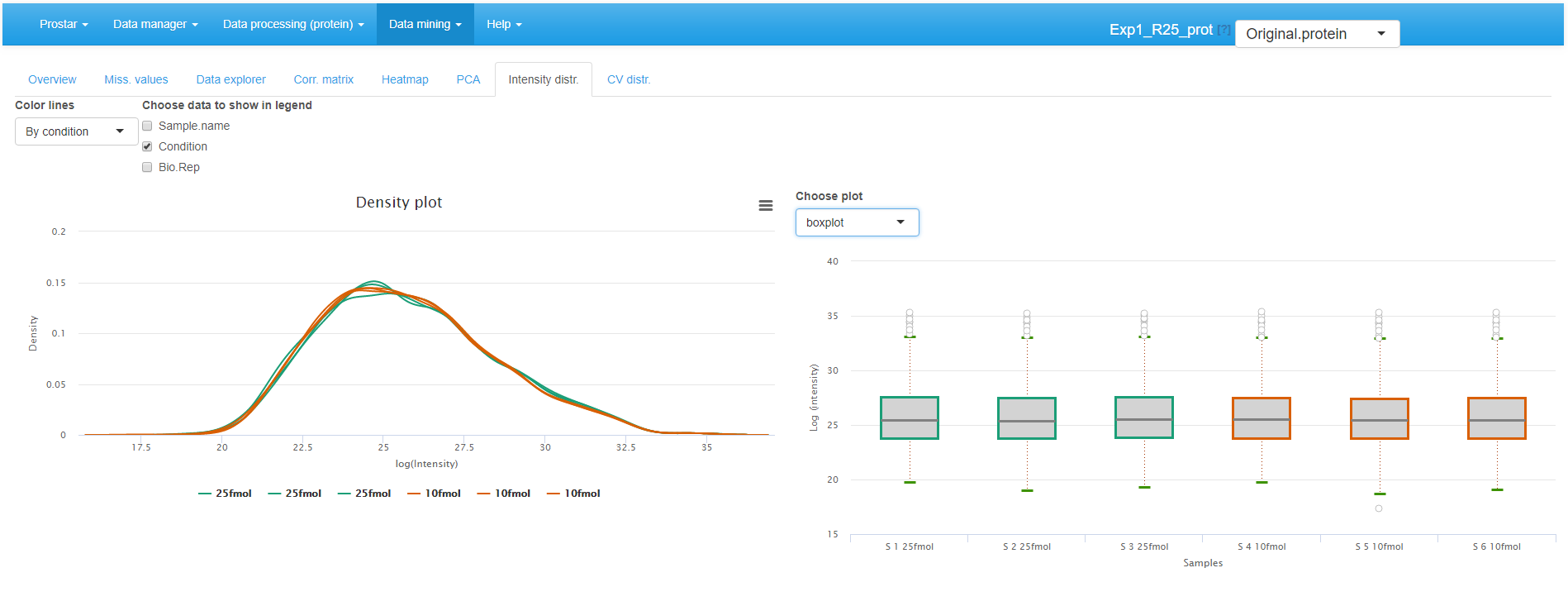Open the Original.protein dataset selector
The height and width of the screenshot is (606, 1568).
[x=1315, y=34]
